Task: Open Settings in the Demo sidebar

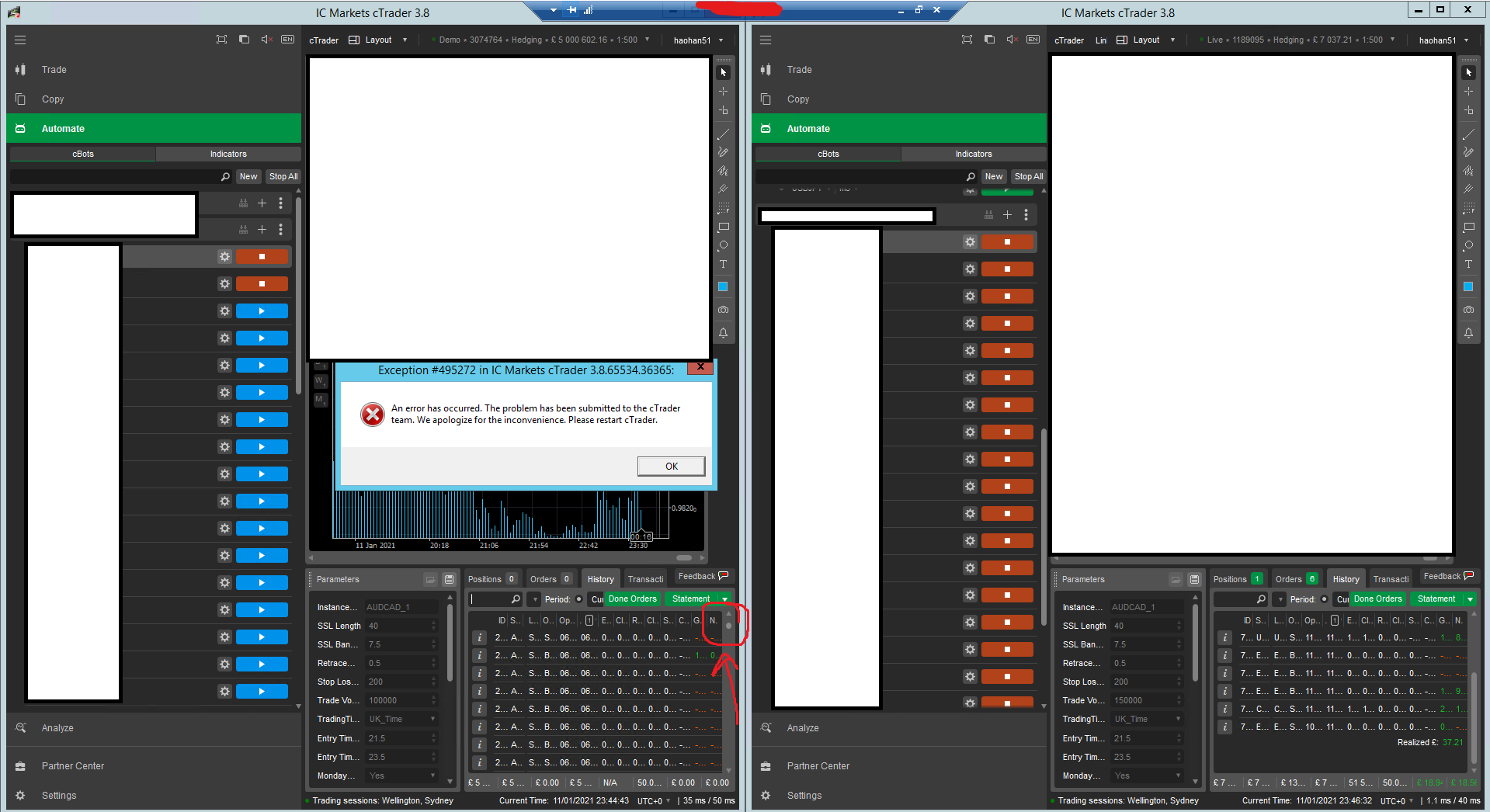Action: click(154, 795)
